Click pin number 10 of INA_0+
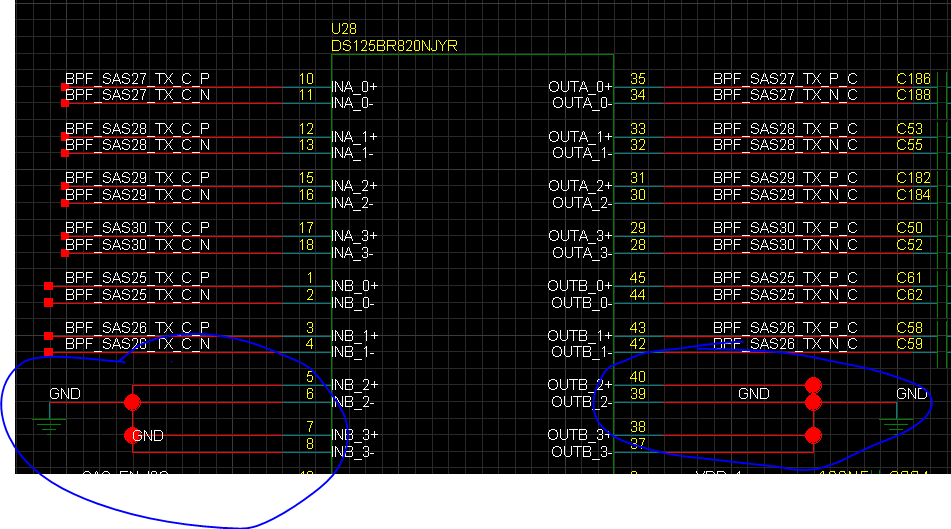Image resolution: width=951 pixels, height=529 pixels. click(306, 79)
